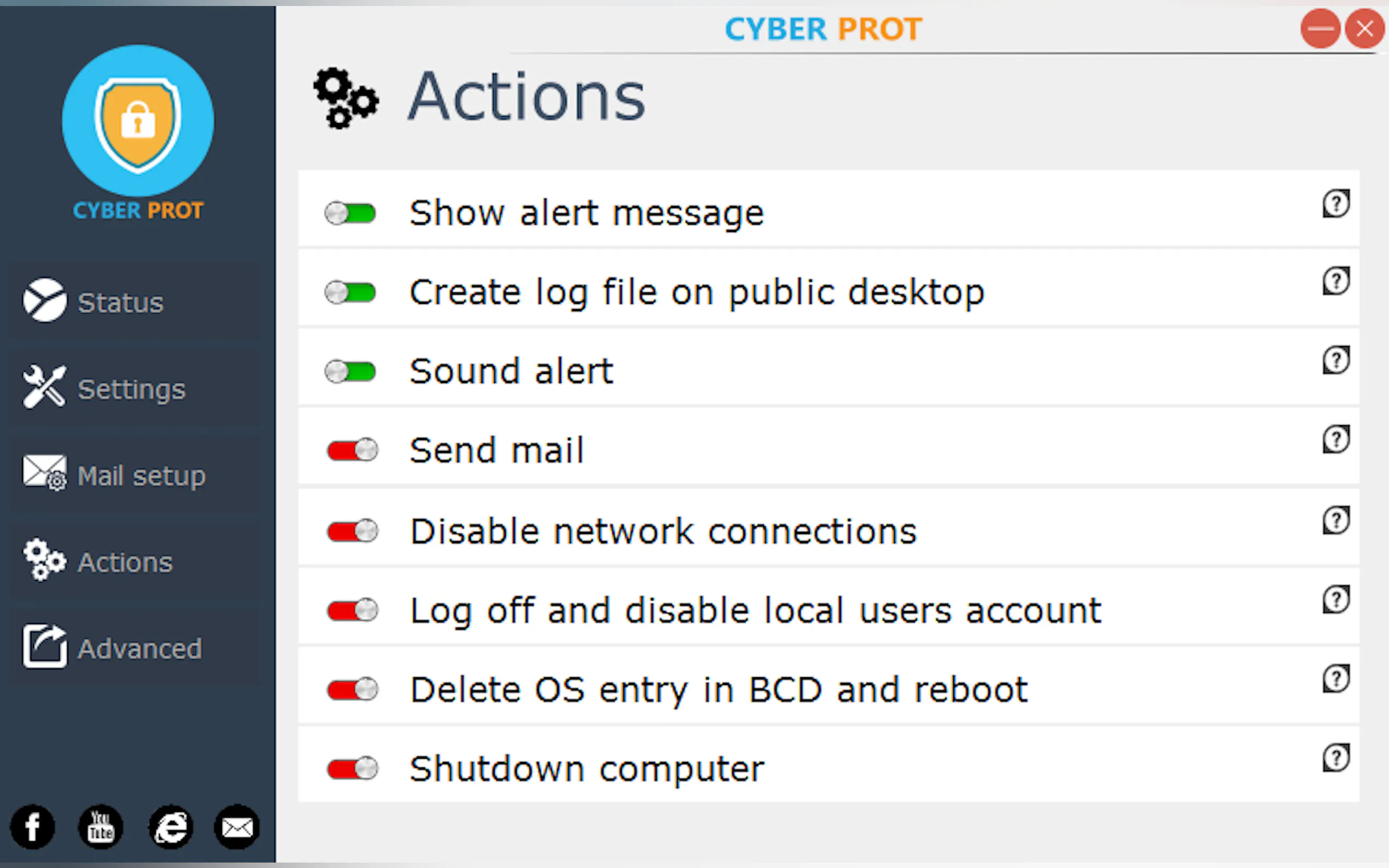Turn off the Show alert message toggle
Screen dimensions: 1389x868
coord(351,214)
